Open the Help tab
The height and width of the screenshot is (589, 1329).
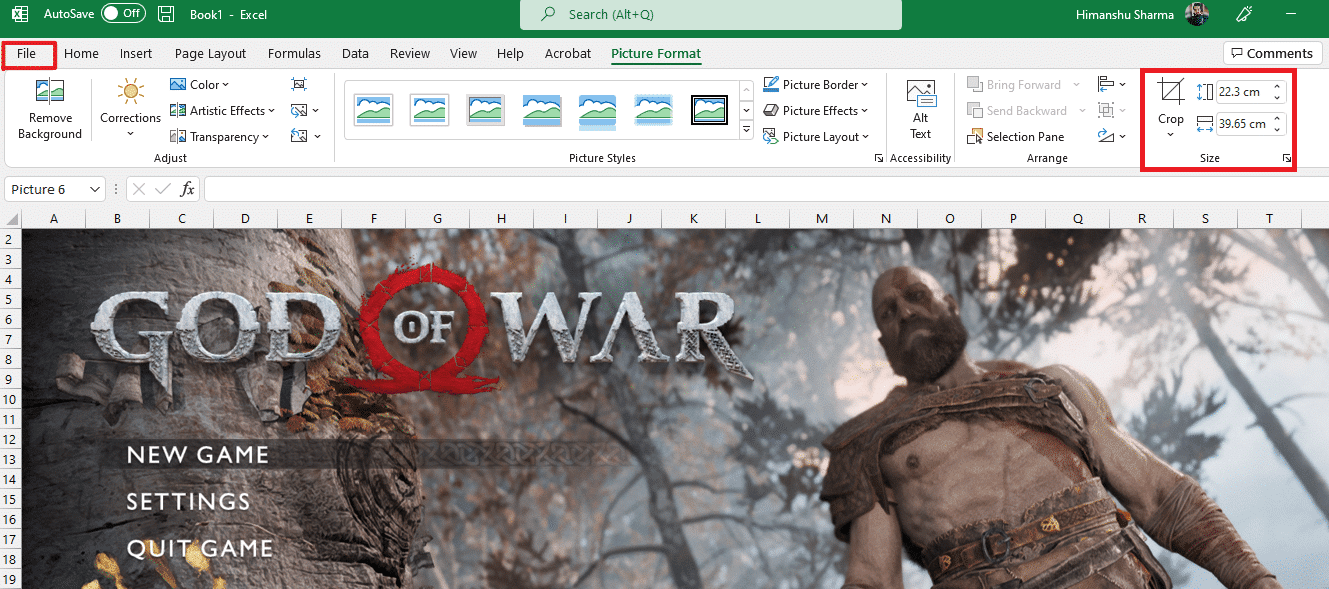click(x=510, y=54)
